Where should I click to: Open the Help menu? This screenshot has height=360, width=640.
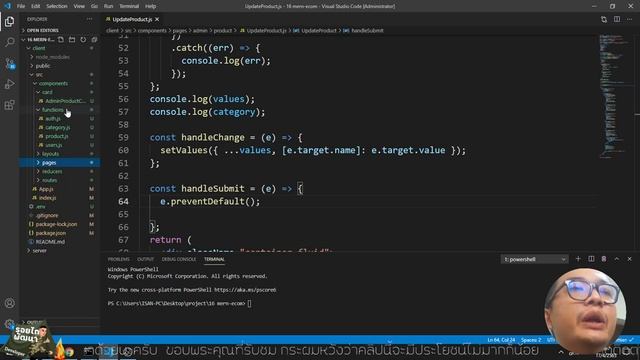(151, 6)
